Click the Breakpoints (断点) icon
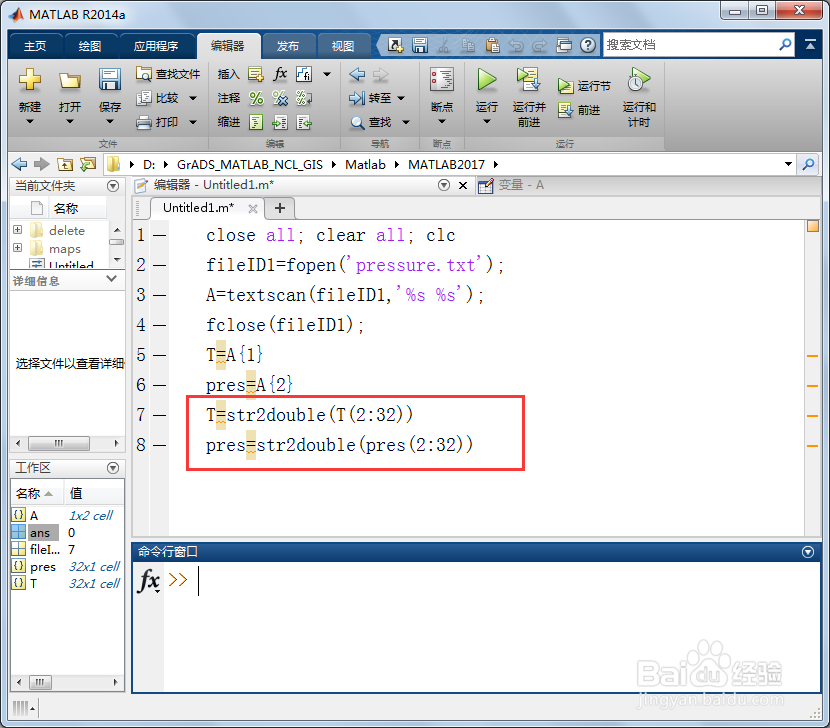Image resolution: width=830 pixels, height=728 pixels. (x=442, y=80)
